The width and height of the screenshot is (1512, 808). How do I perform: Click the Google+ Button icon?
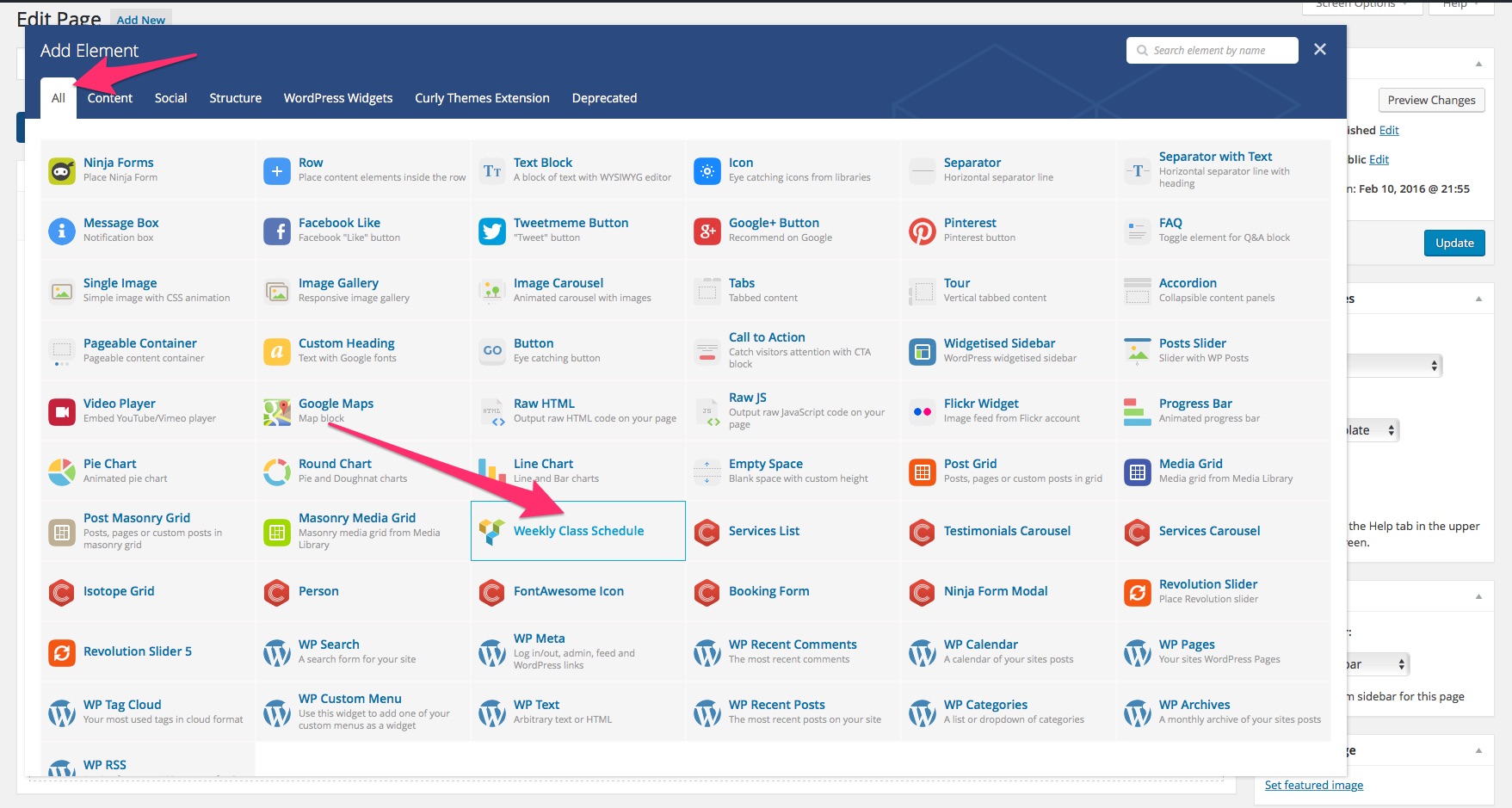point(707,231)
